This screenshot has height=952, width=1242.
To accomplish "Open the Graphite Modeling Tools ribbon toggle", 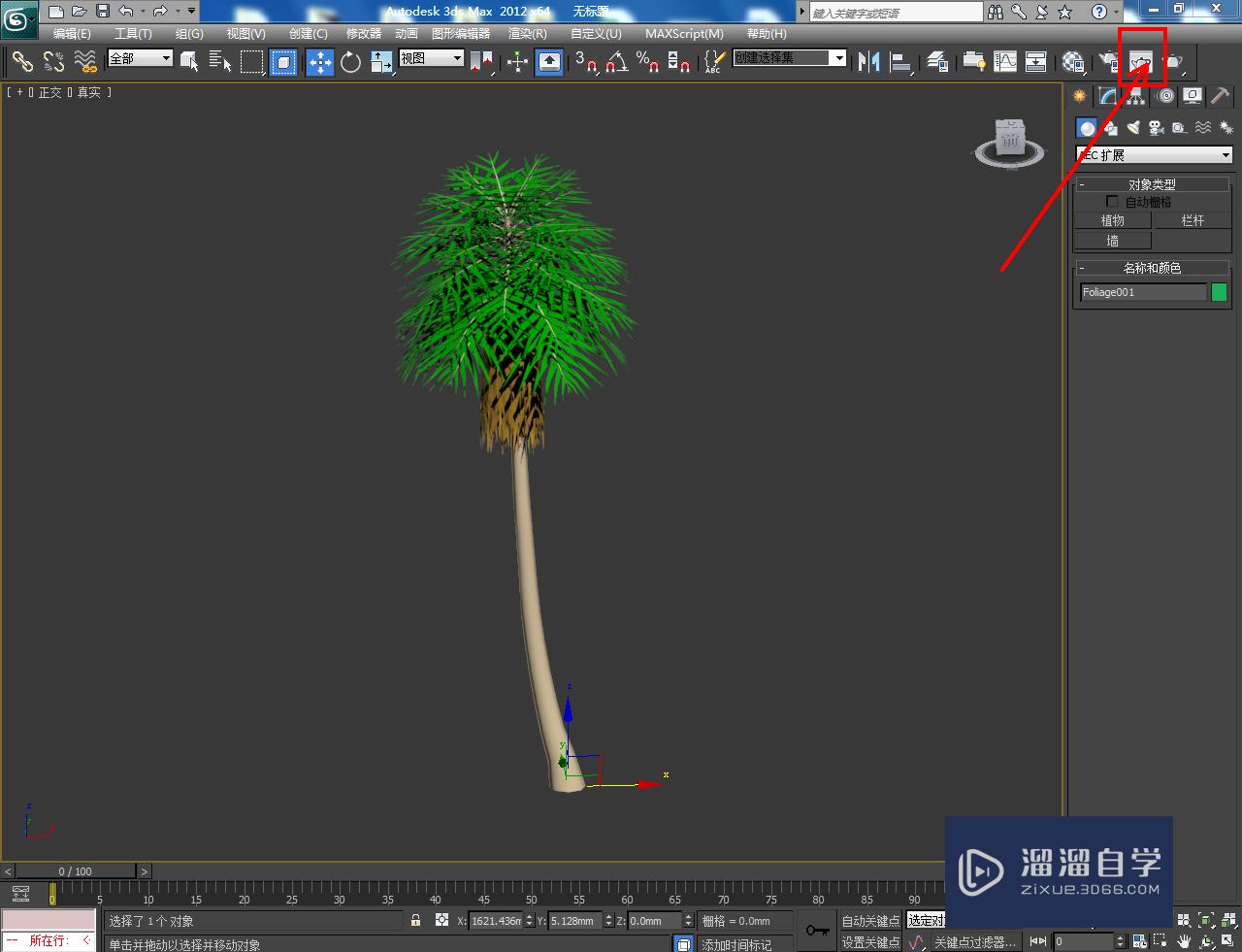I will [x=973, y=62].
